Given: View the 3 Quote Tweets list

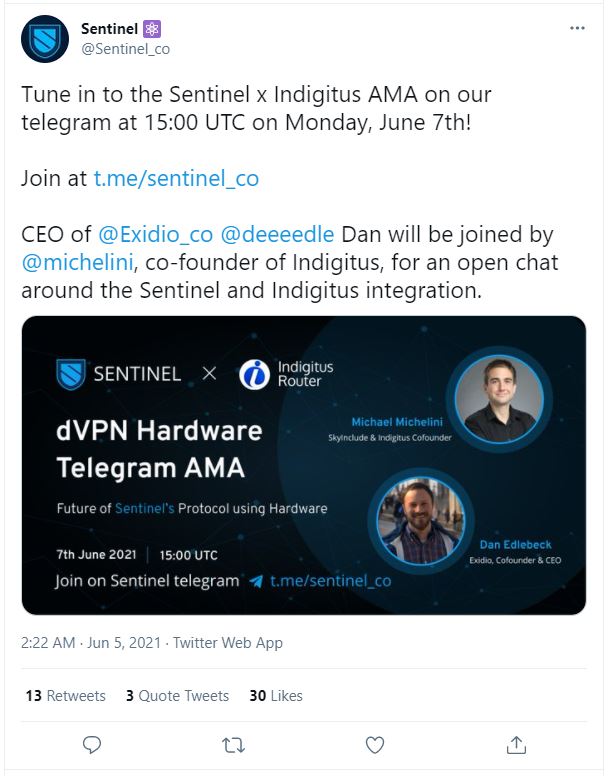Looking at the screenshot, I should click(177, 695).
